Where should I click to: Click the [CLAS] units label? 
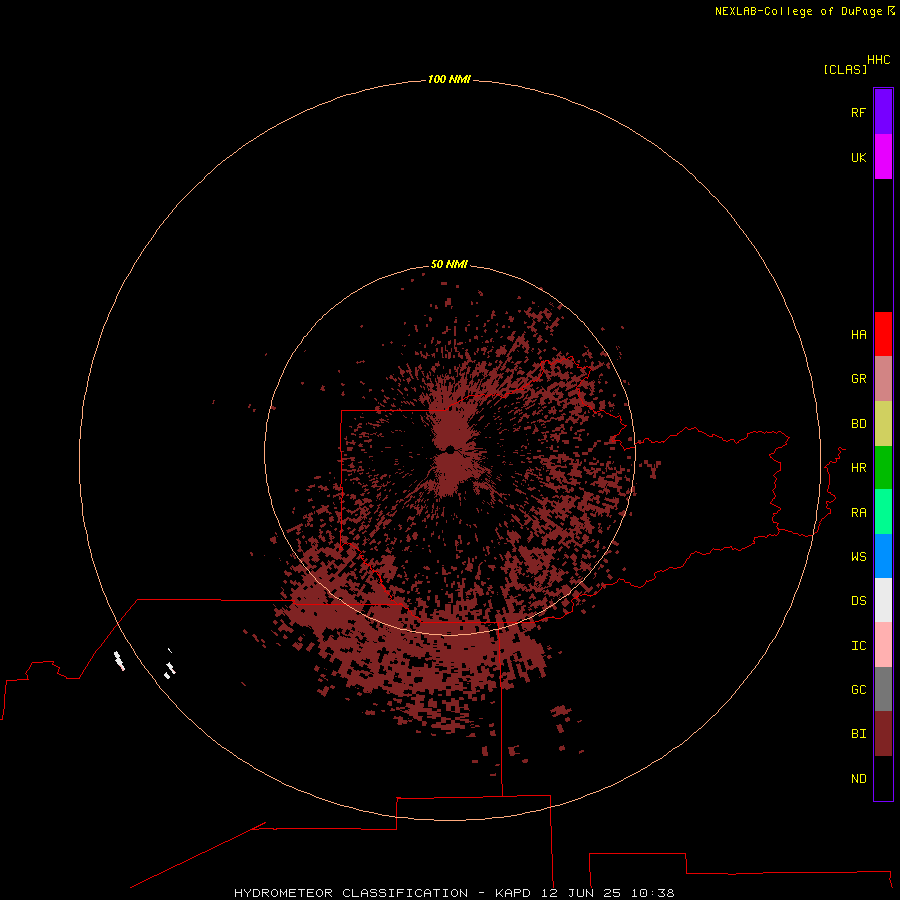[845, 70]
